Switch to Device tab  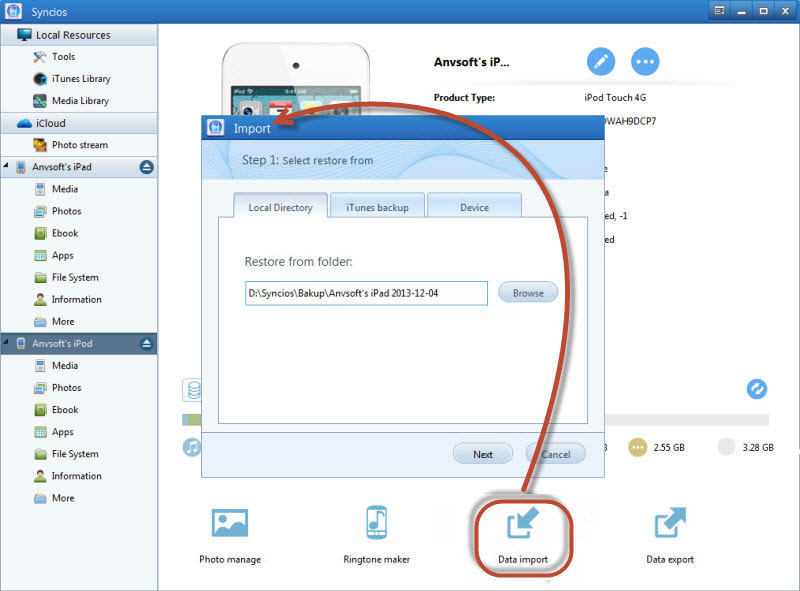click(474, 206)
